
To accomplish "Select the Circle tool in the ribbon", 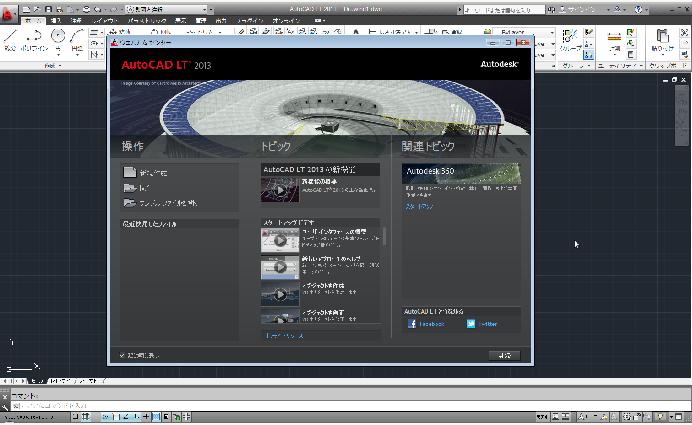I will point(58,35).
